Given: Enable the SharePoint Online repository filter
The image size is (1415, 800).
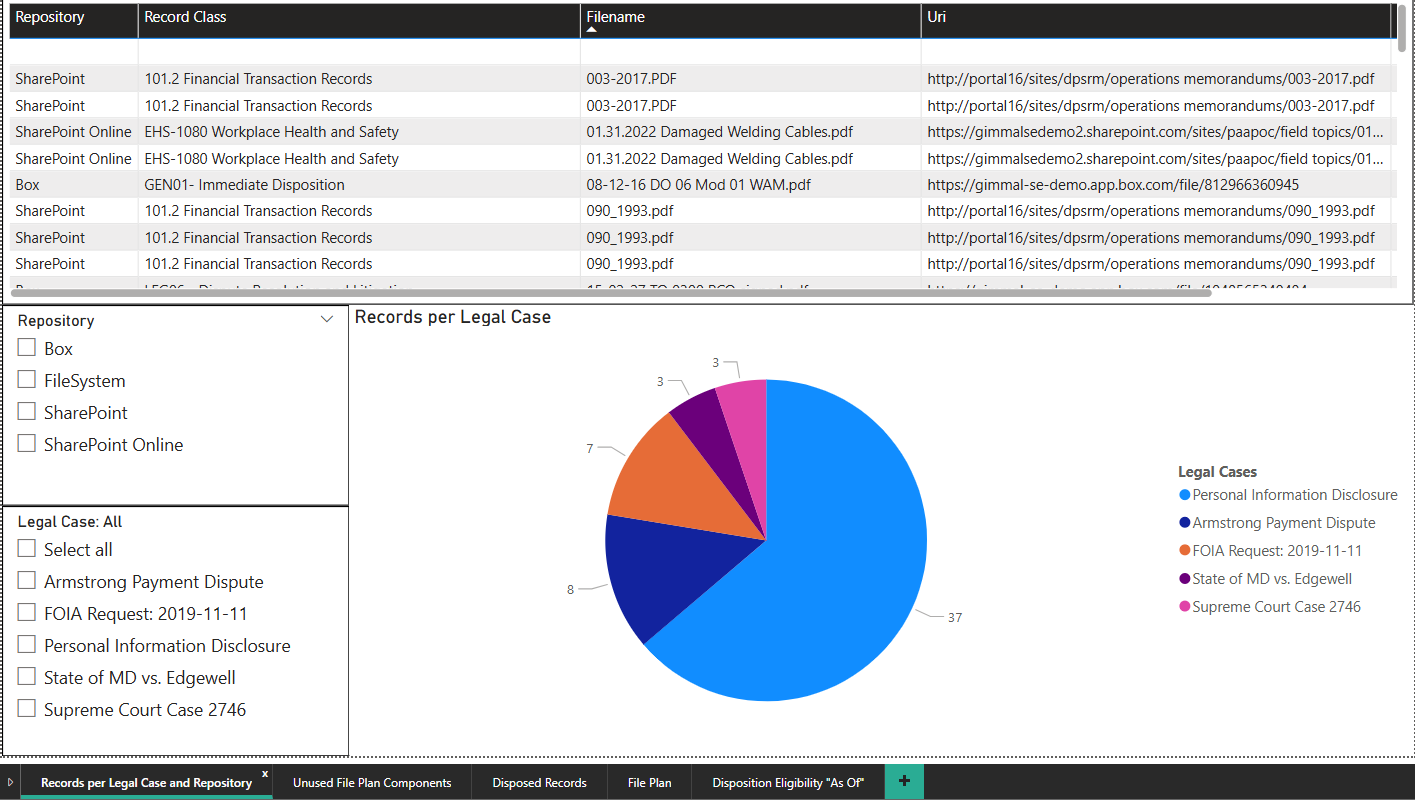Looking at the screenshot, I should 27,444.
